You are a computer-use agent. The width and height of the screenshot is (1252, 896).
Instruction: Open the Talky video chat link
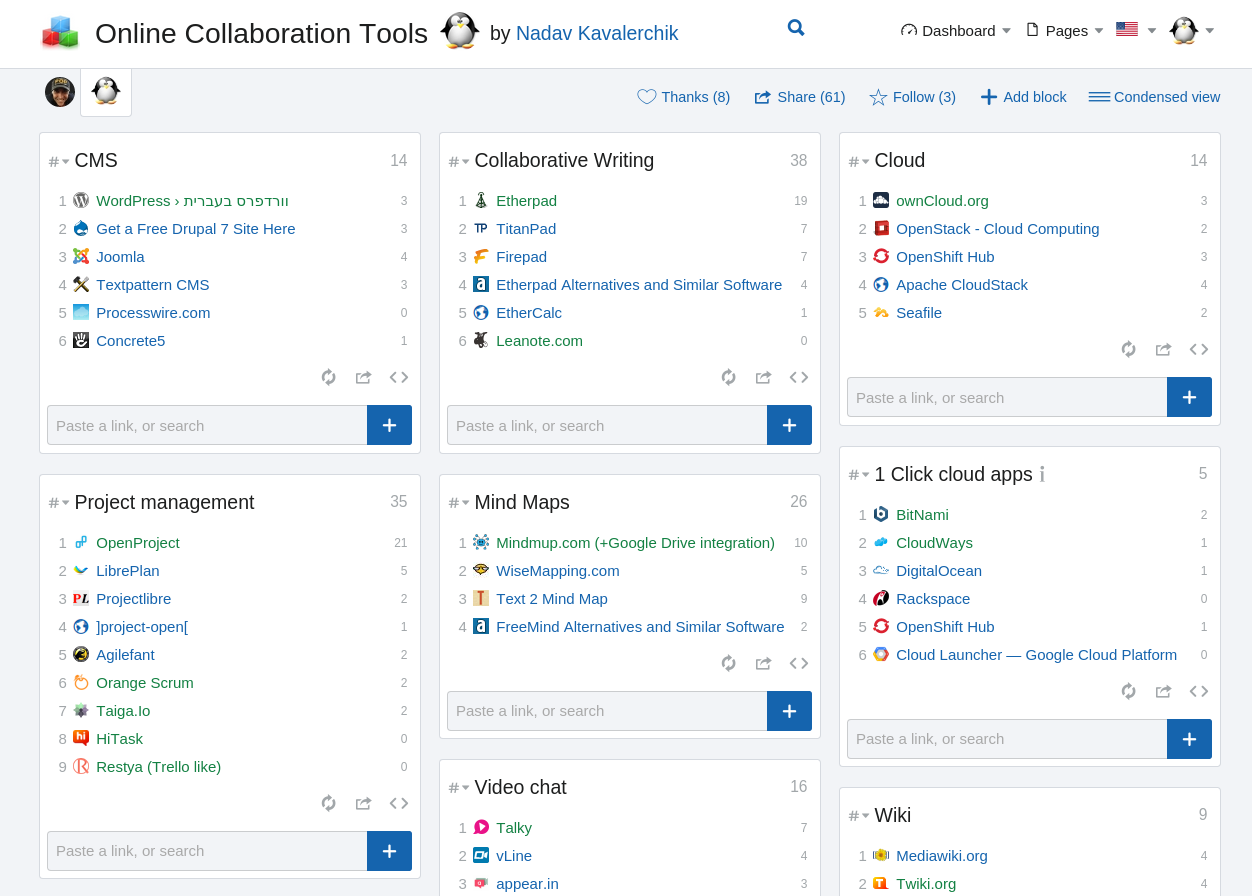click(514, 828)
